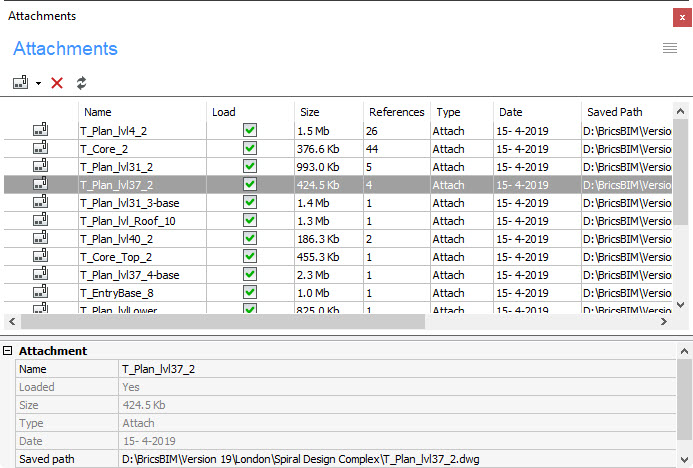Toggle Load checkbox for T_EntryBase_8
This screenshot has height=468, width=693.
[x=250, y=292]
